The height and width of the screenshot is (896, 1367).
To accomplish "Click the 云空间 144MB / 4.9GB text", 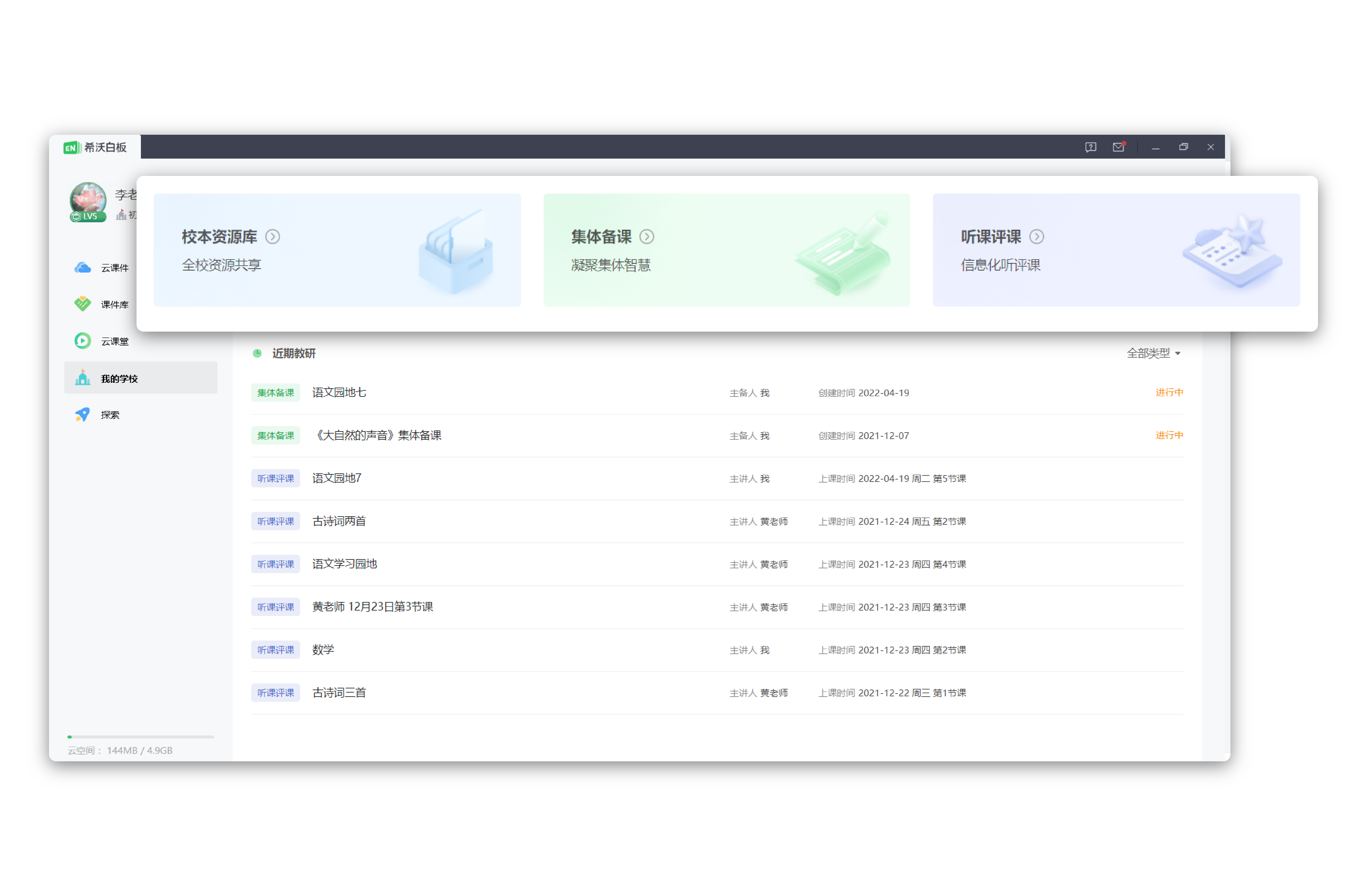I will click(x=120, y=751).
